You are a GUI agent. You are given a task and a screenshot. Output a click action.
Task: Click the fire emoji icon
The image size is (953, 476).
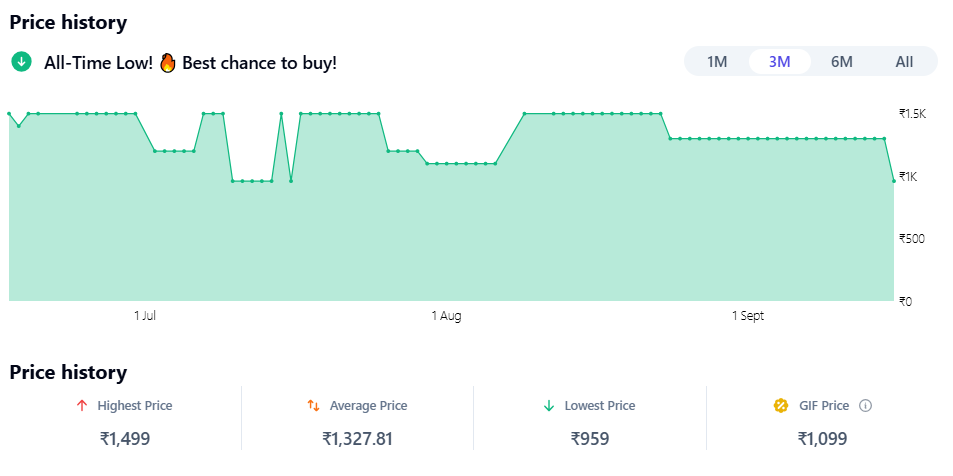pyautogui.click(x=168, y=62)
